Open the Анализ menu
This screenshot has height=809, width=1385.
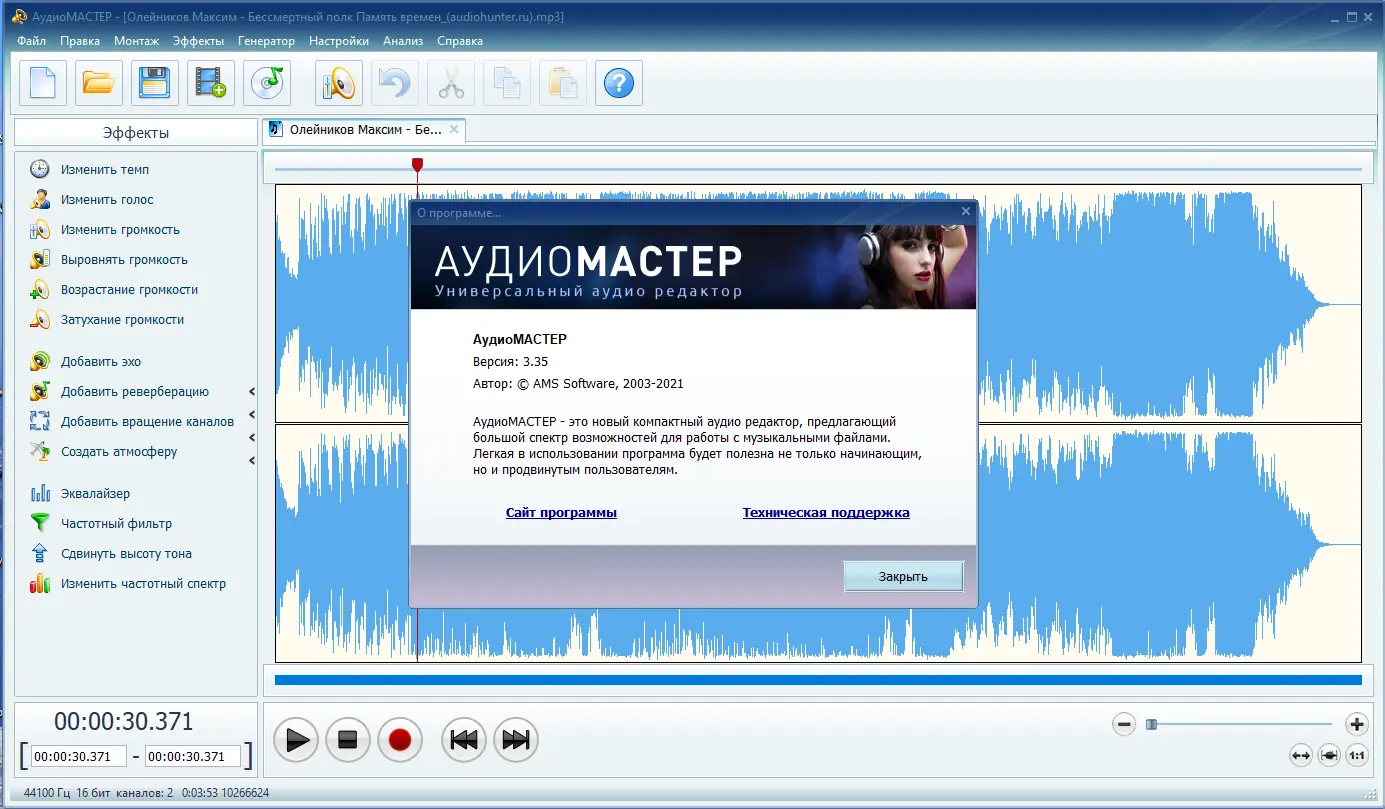click(x=403, y=41)
